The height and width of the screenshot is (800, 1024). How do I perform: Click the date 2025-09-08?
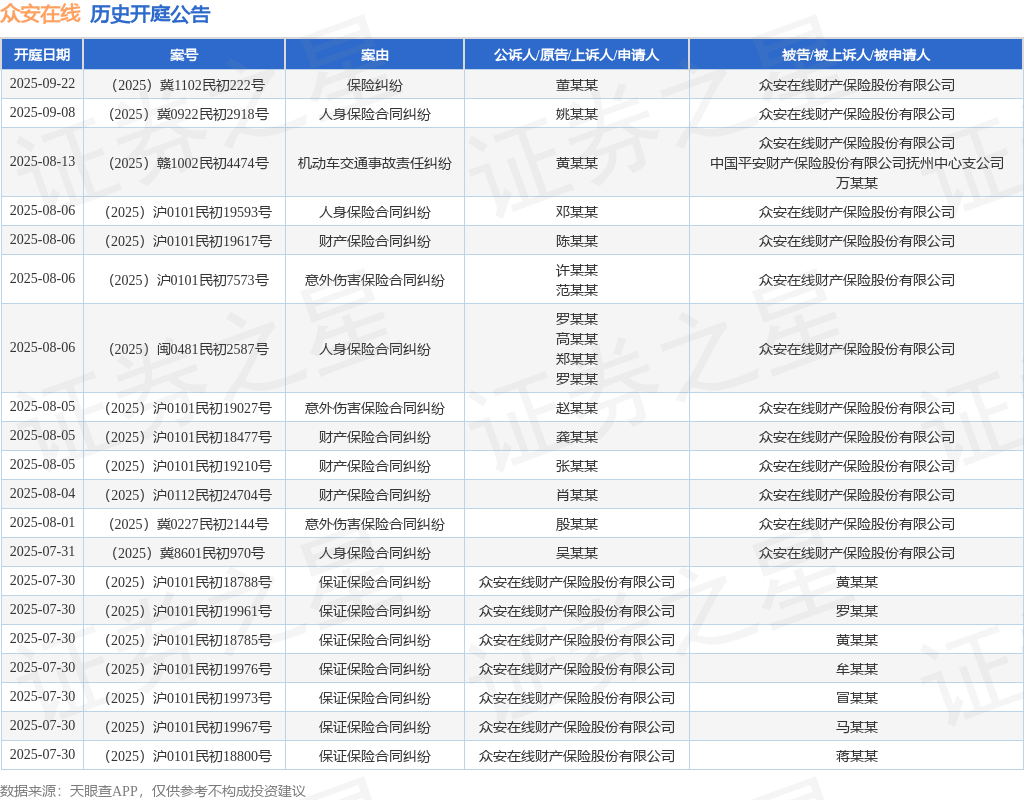[42, 112]
